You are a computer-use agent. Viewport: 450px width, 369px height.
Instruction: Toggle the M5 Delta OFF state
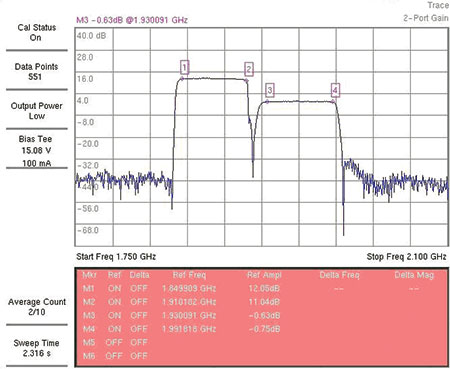click(139, 342)
